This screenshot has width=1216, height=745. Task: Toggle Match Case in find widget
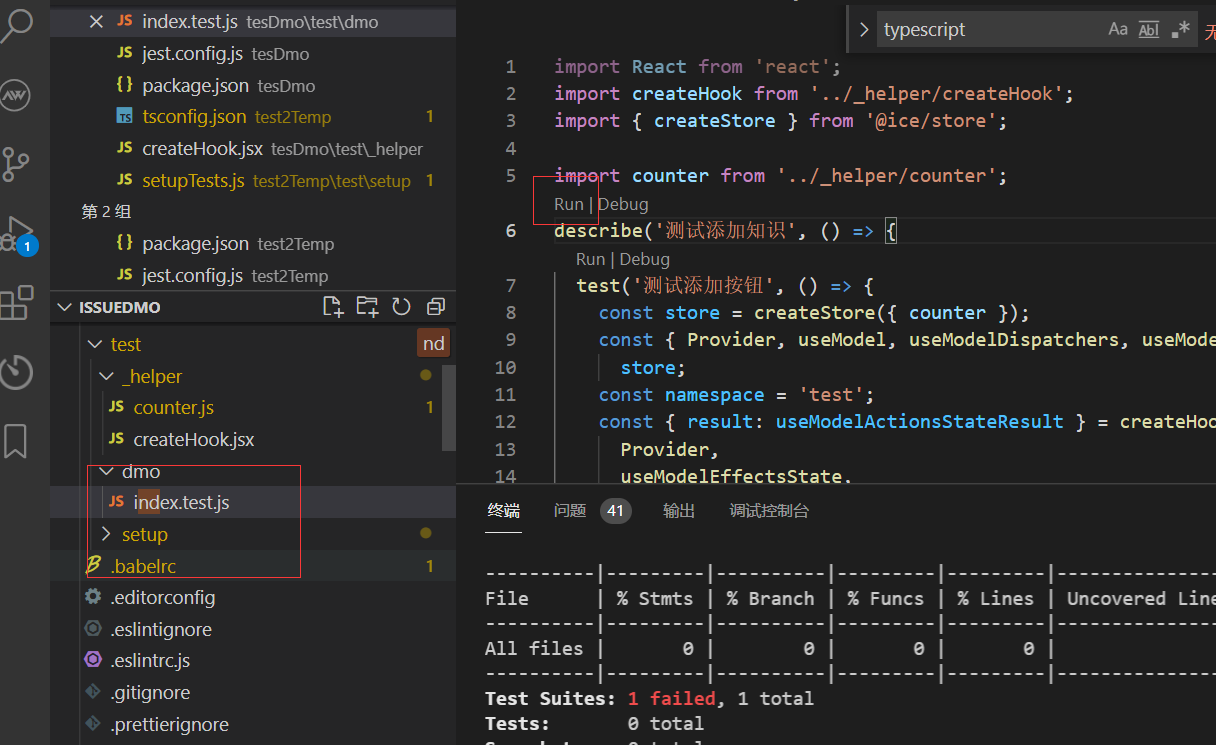1118,29
